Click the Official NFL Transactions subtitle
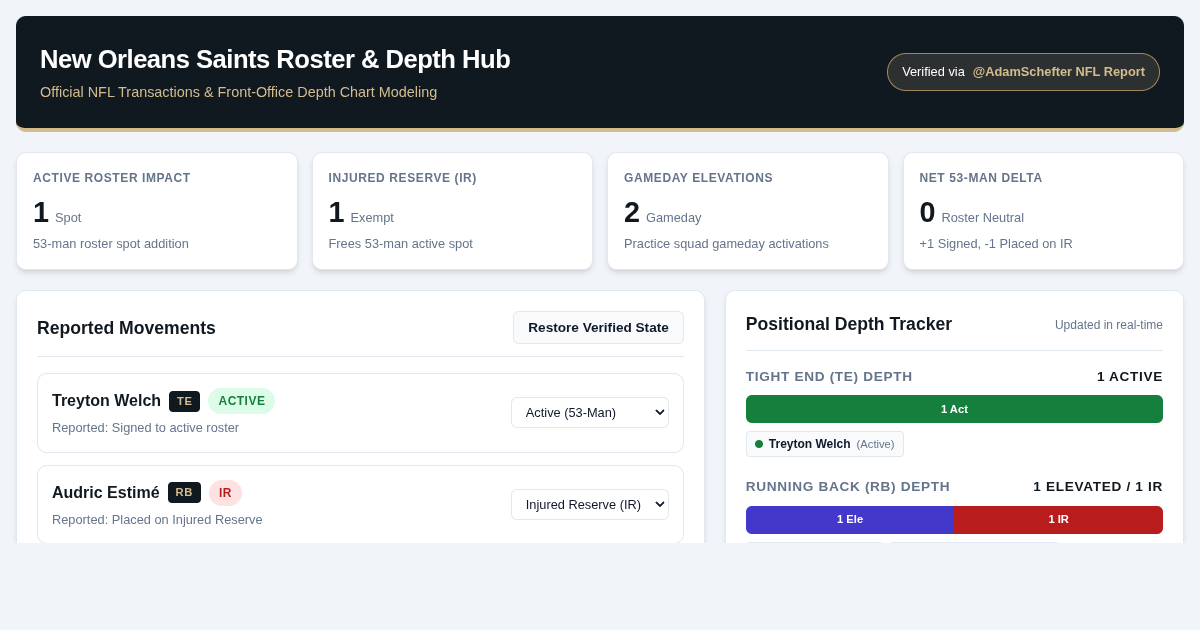The image size is (1200, 630). coord(238,92)
